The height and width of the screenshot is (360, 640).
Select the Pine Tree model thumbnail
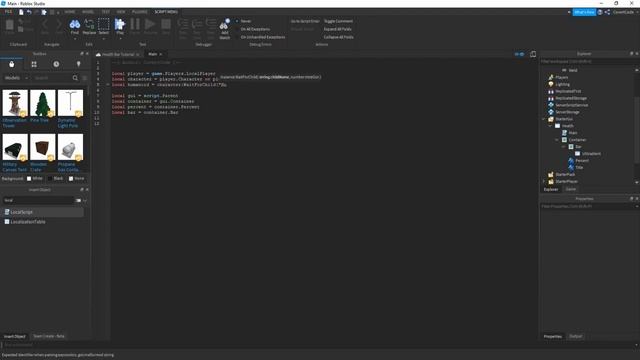tap(42, 103)
